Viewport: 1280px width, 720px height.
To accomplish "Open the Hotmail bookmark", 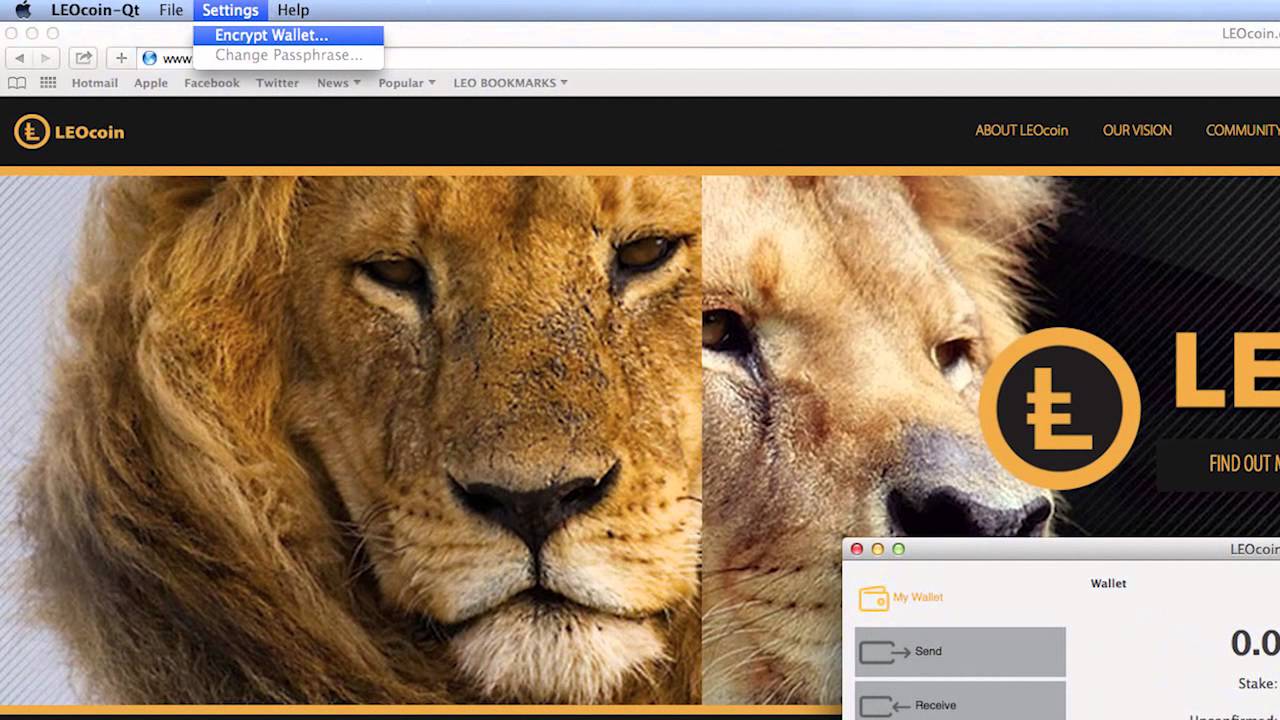I will [x=95, y=83].
